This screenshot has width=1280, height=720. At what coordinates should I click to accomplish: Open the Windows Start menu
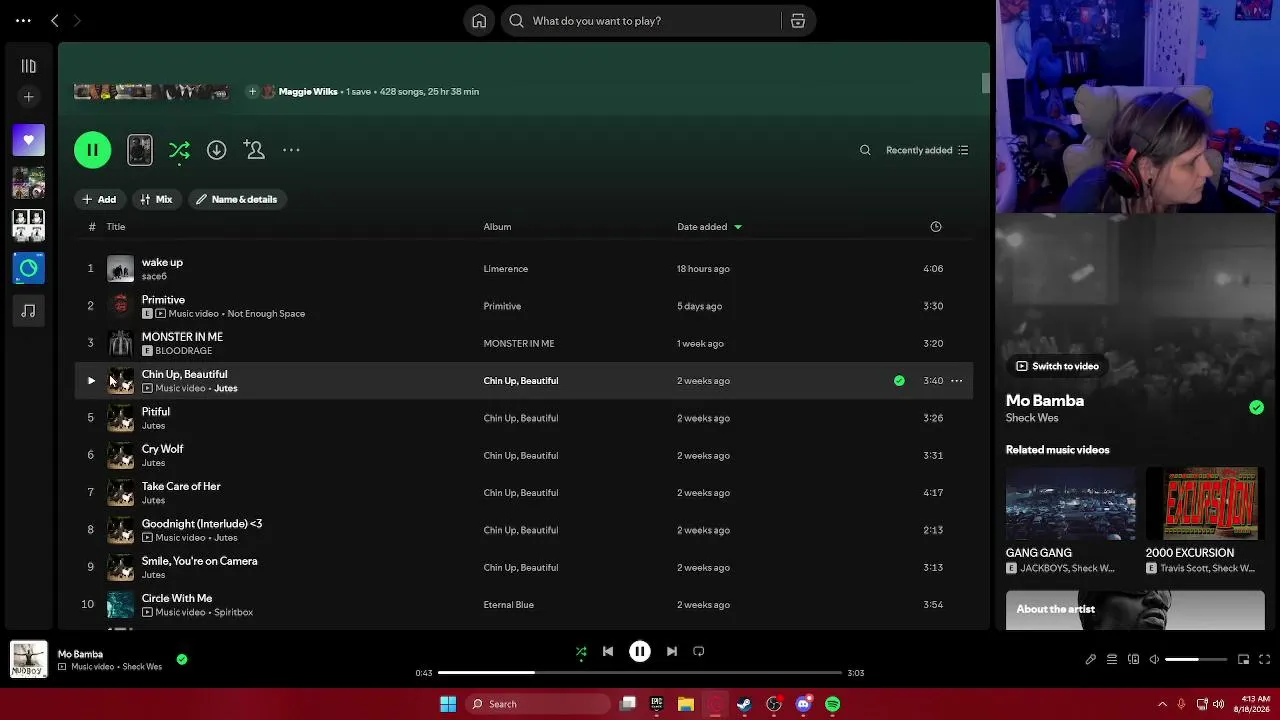click(448, 704)
